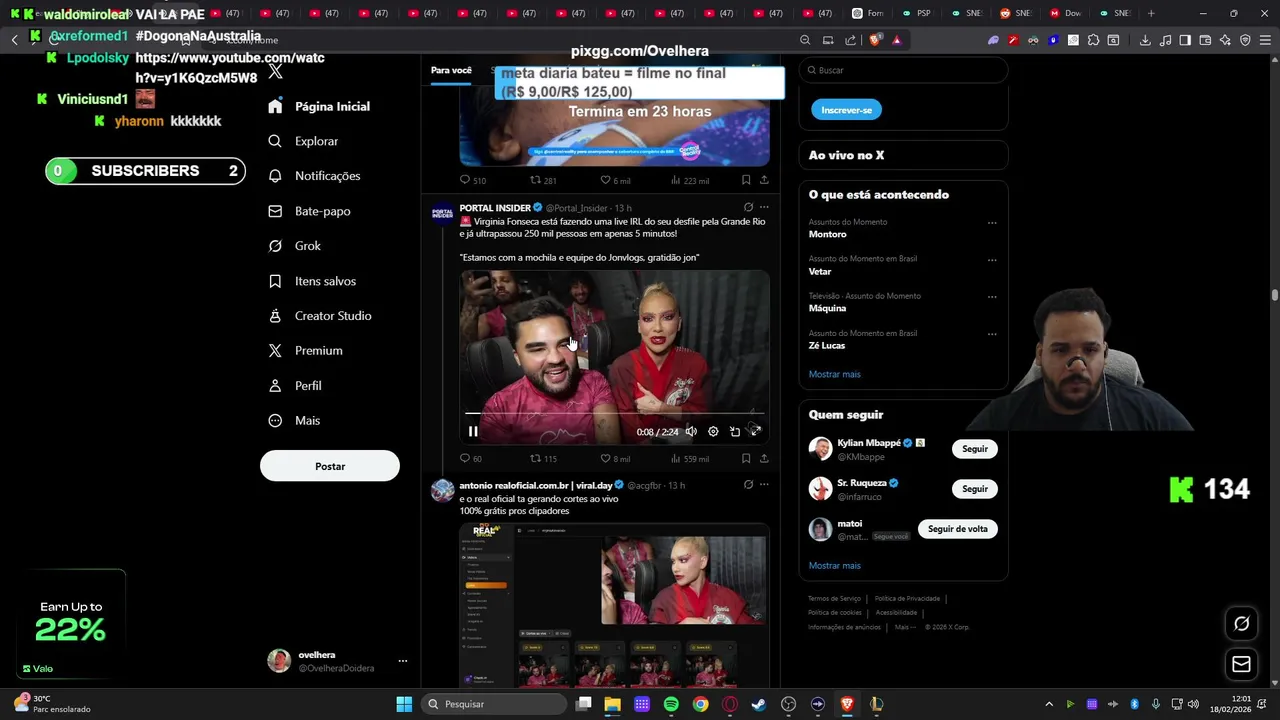The height and width of the screenshot is (720, 1280).
Task: Click the Buscar search field
Action: [x=903, y=70]
